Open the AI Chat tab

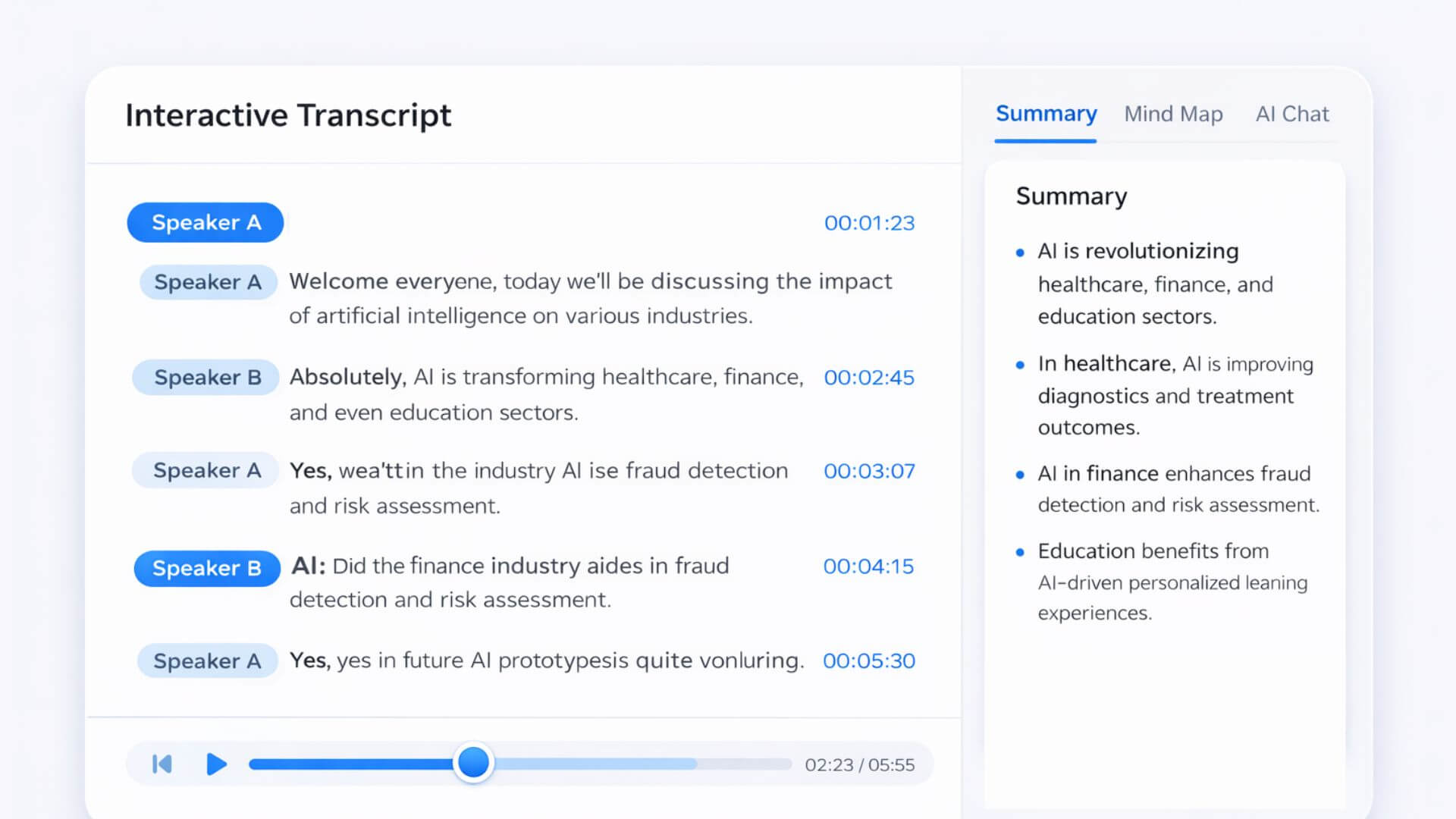(1292, 114)
